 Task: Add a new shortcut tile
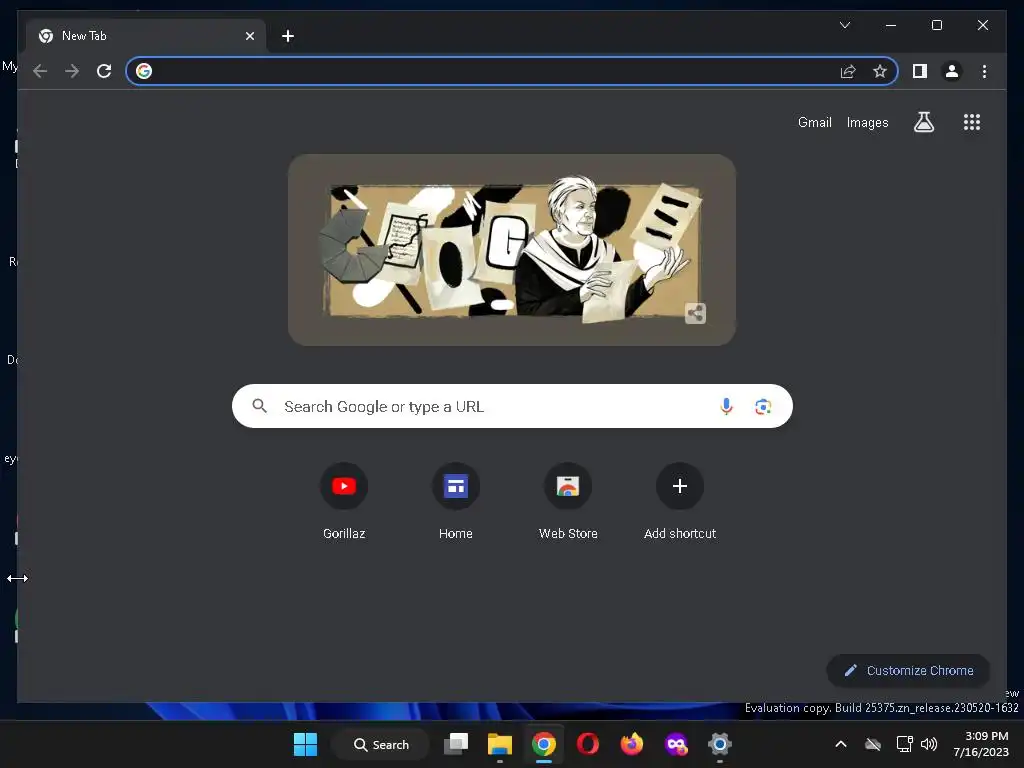[680, 502]
